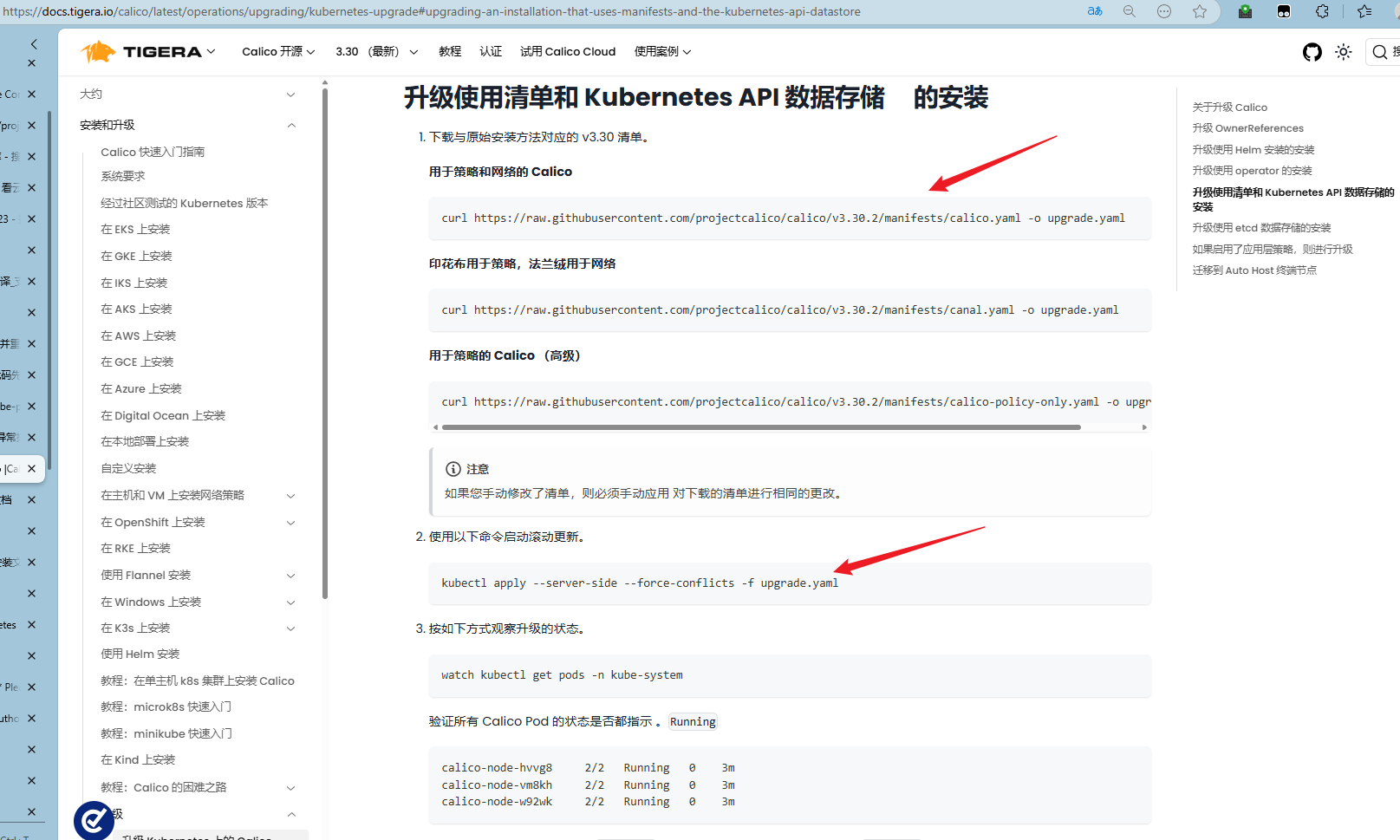Click the Tigera logo

pyautogui.click(x=141, y=52)
